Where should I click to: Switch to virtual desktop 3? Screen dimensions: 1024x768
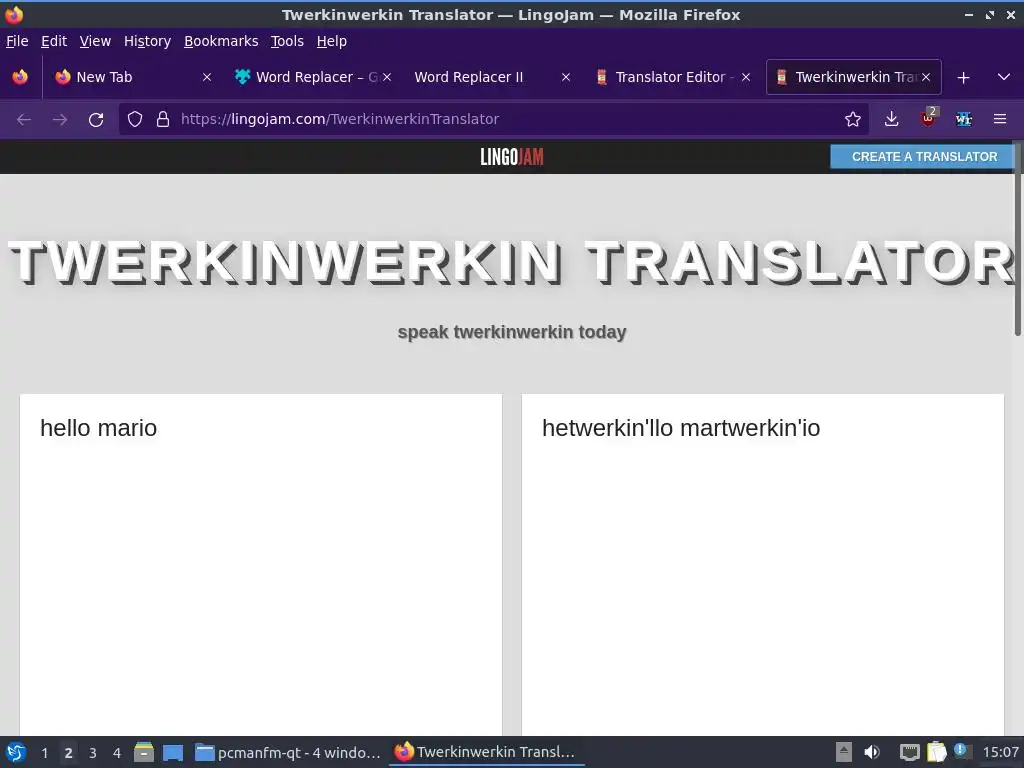click(x=93, y=753)
